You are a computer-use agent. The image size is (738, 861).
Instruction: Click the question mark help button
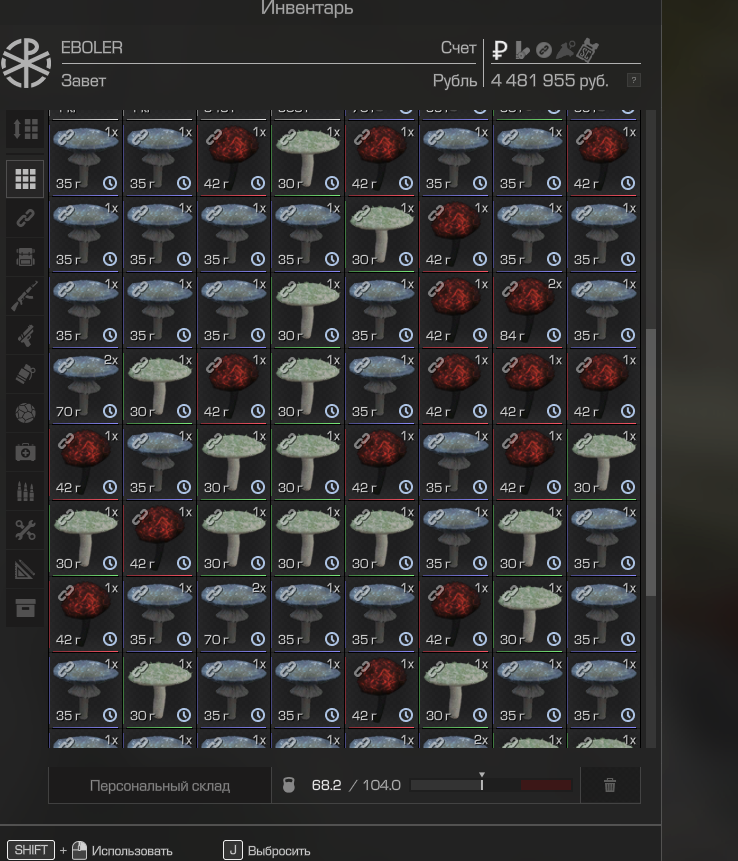[633, 80]
